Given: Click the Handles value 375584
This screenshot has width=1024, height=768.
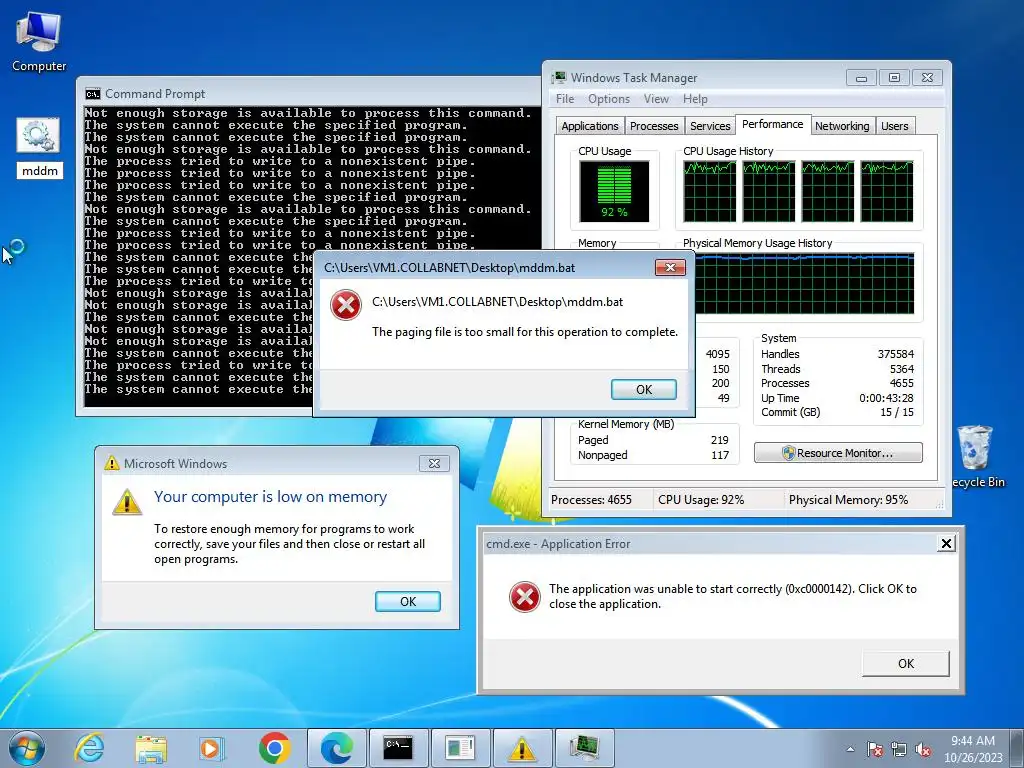Looking at the screenshot, I should (x=895, y=354).
